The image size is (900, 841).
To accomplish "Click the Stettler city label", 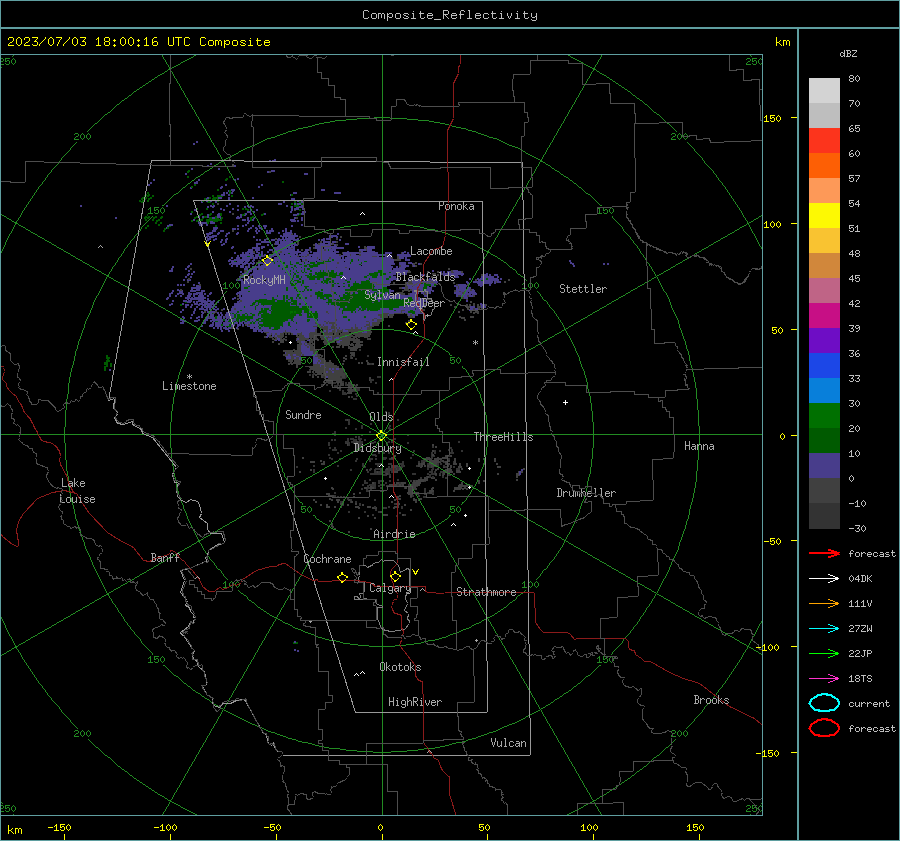I will click(583, 289).
